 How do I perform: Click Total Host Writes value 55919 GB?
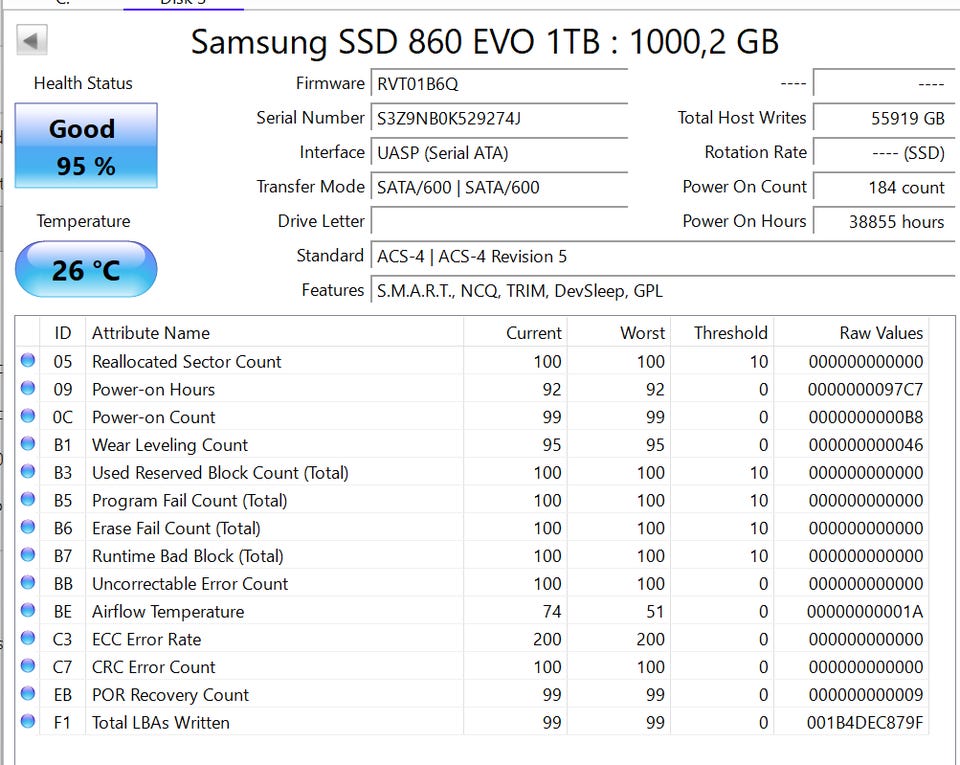[x=883, y=118]
